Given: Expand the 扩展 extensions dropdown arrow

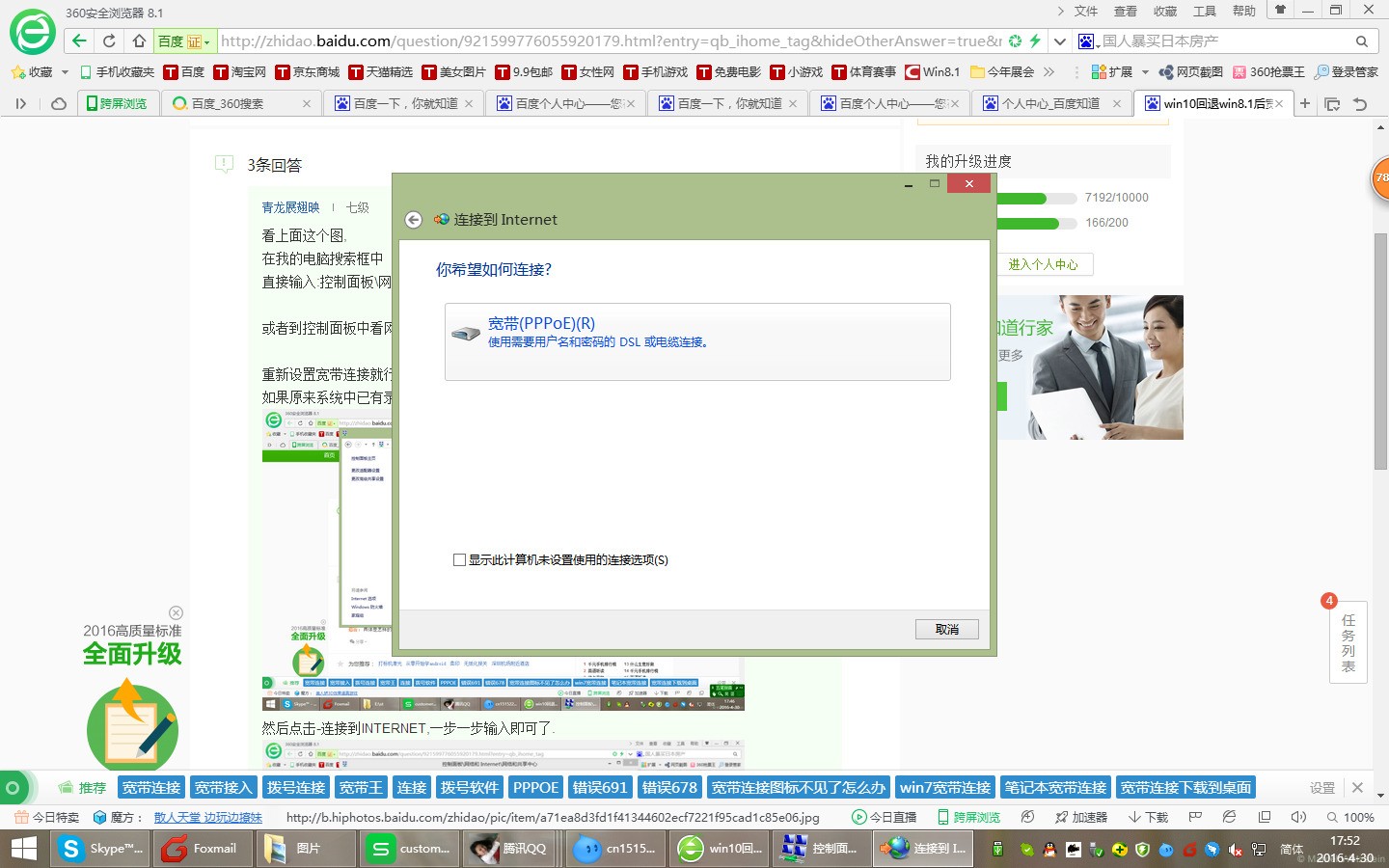Looking at the screenshot, I should click(x=1145, y=72).
